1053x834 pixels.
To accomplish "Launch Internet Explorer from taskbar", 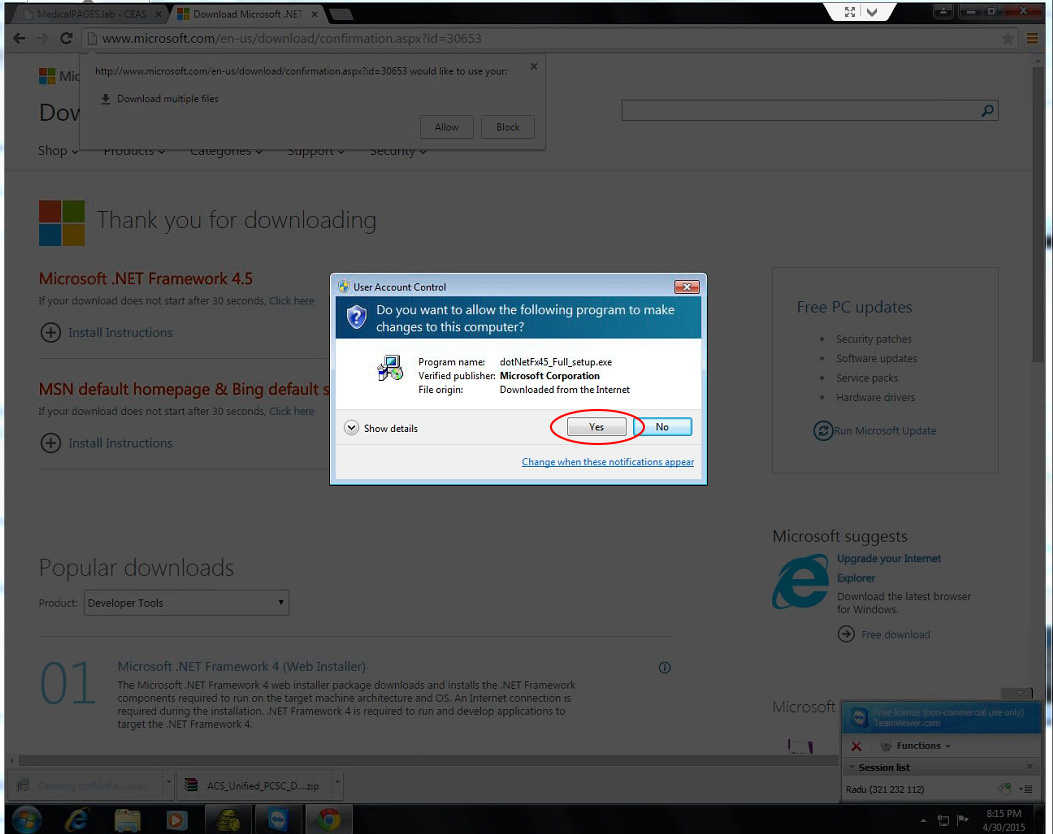I will pyautogui.click(x=78, y=820).
